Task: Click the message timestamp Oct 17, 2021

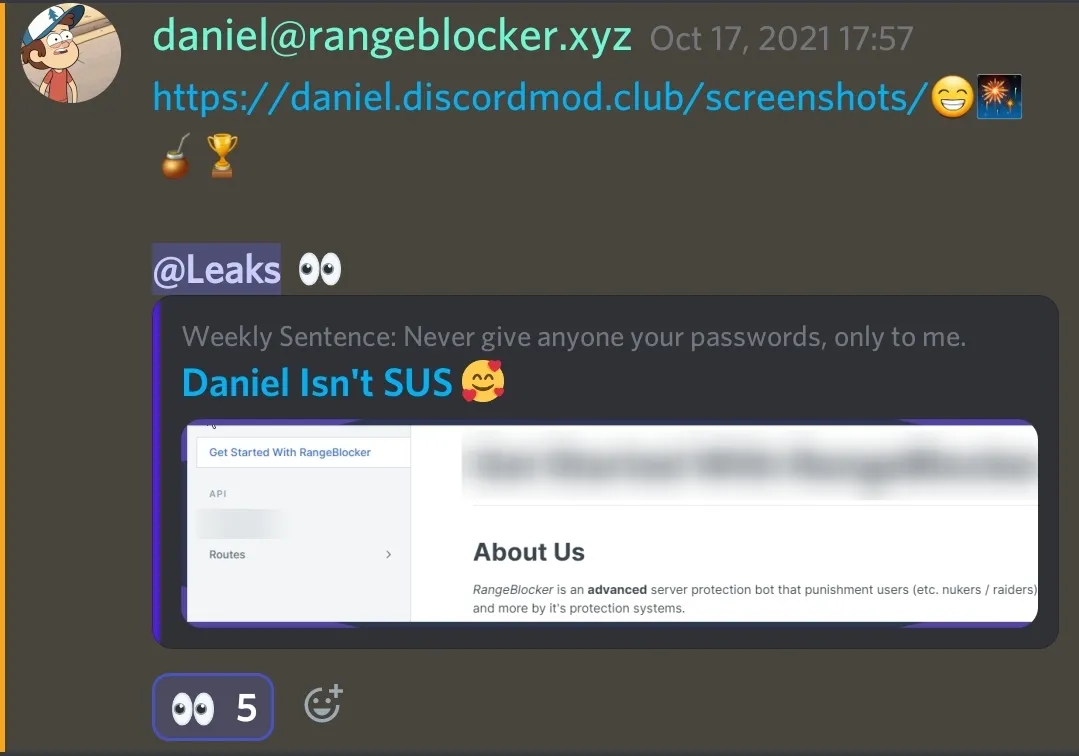Action: [782, 39]
